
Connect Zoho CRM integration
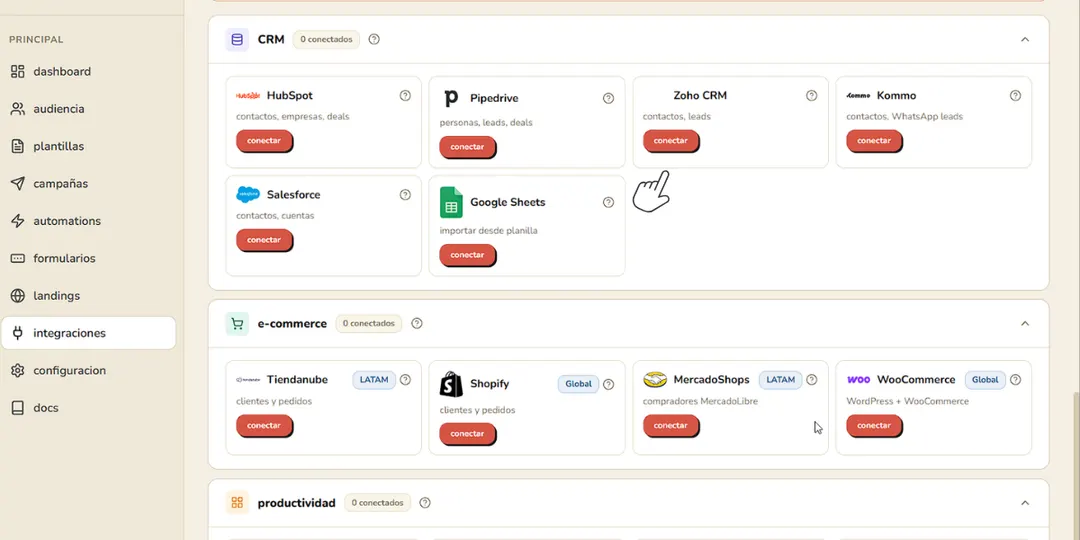[671, 141]
